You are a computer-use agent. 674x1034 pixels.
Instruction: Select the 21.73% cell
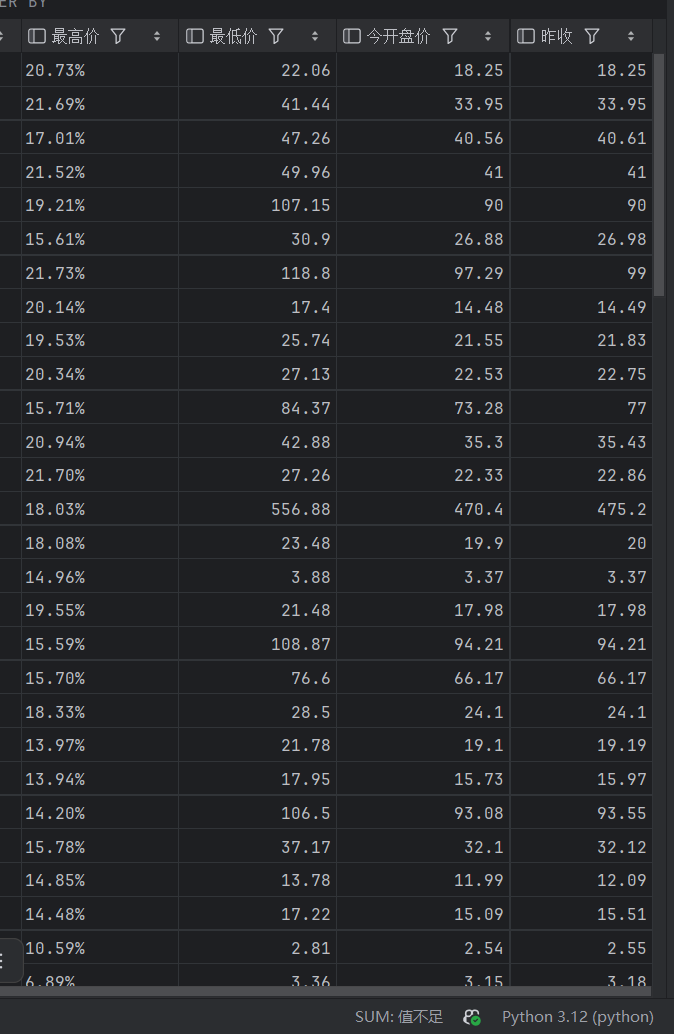(x=55, y=273)
